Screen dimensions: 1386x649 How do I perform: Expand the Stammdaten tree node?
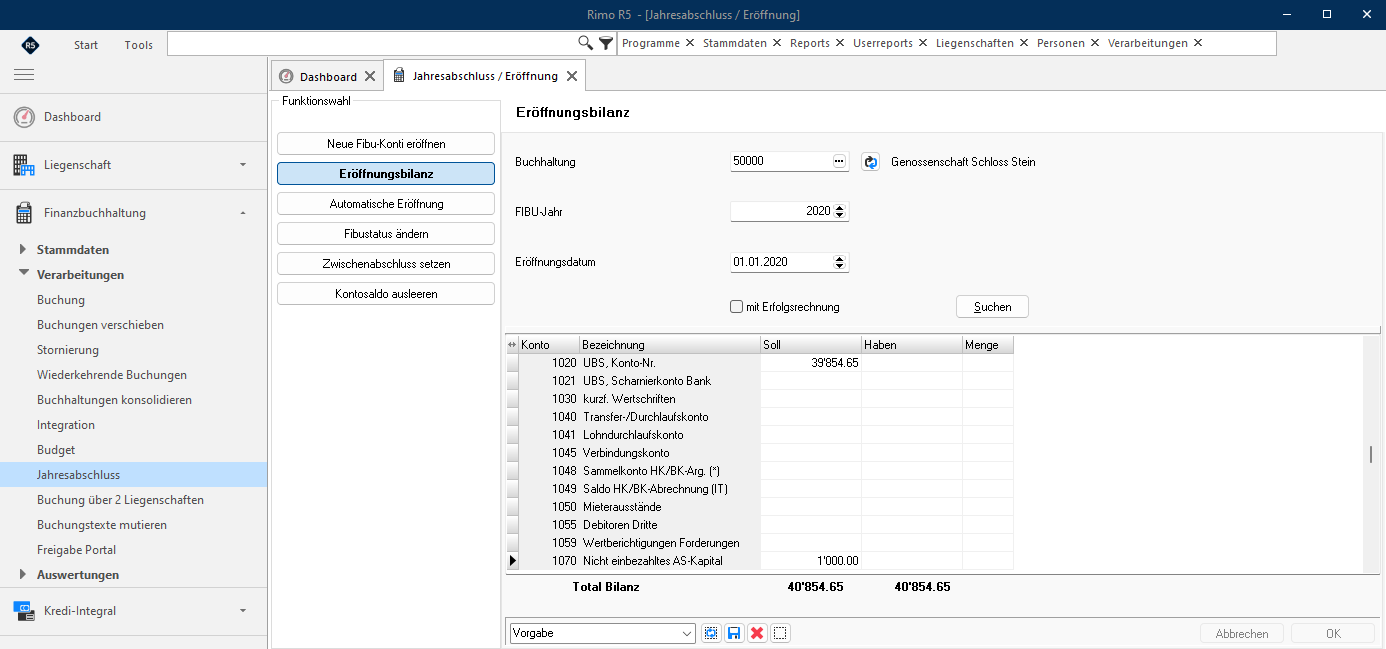pos(24,250)
